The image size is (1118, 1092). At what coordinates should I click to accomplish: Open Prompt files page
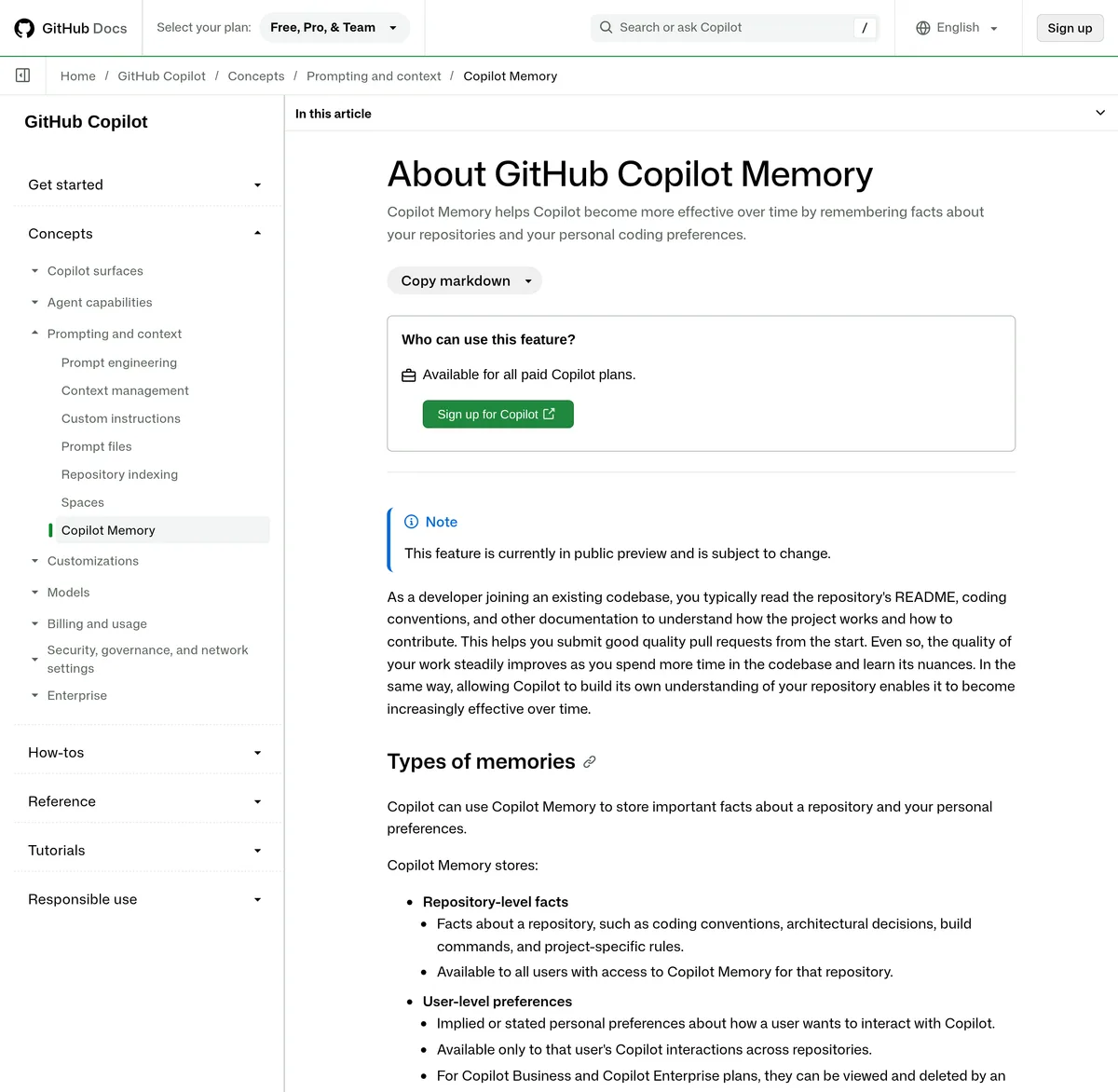click(97, 446)
